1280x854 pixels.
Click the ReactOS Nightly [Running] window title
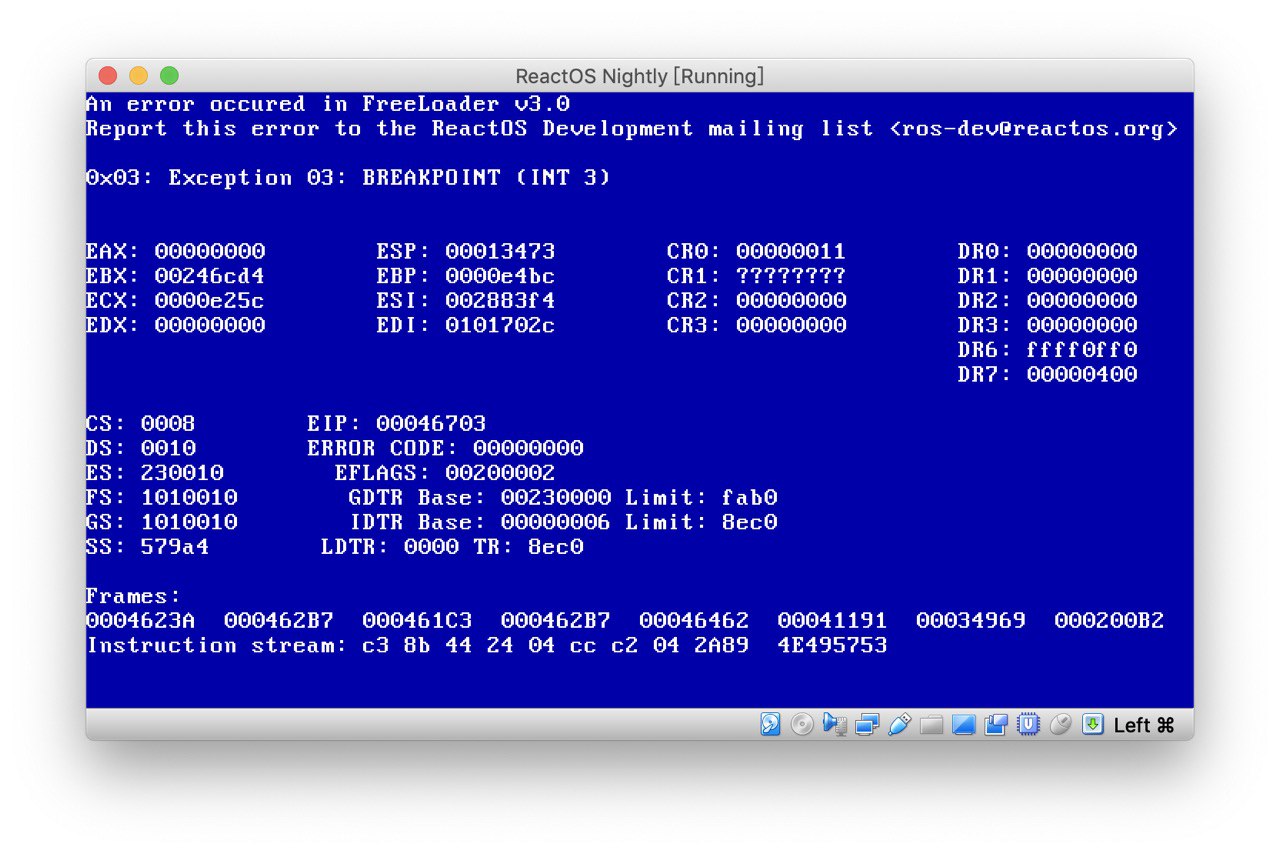tap(640, 76)
